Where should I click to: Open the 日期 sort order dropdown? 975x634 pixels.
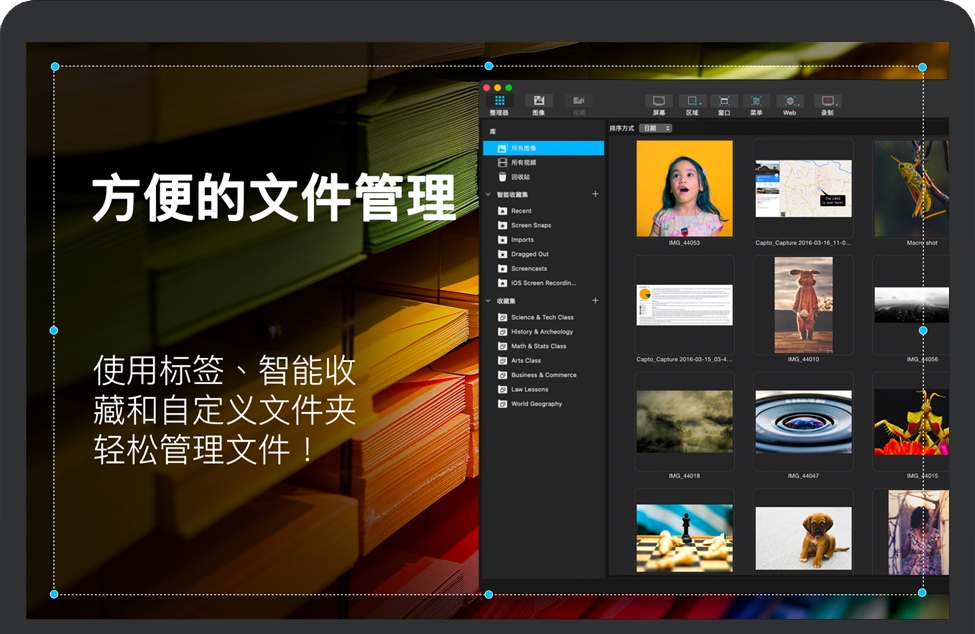click(x=655, y=128)
